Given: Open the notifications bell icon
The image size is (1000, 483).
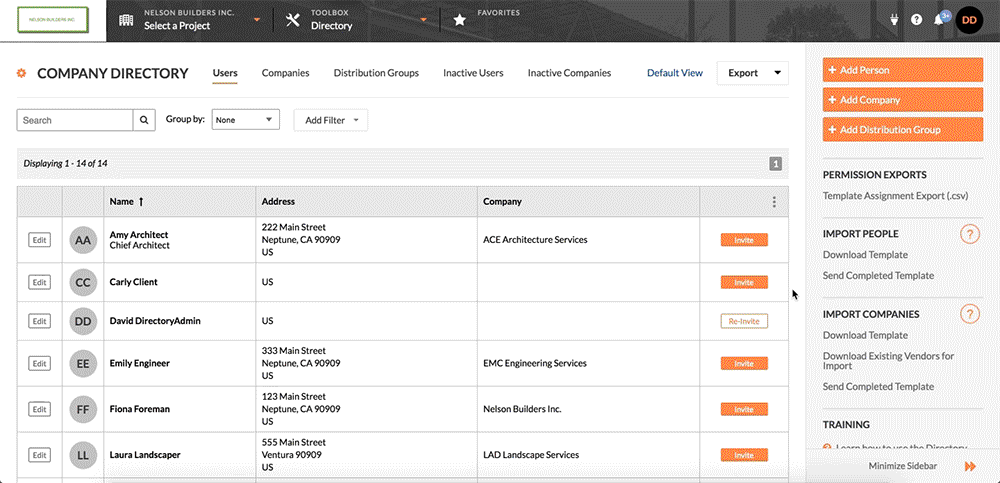Looking at the screenshot, I should (940, 19).
